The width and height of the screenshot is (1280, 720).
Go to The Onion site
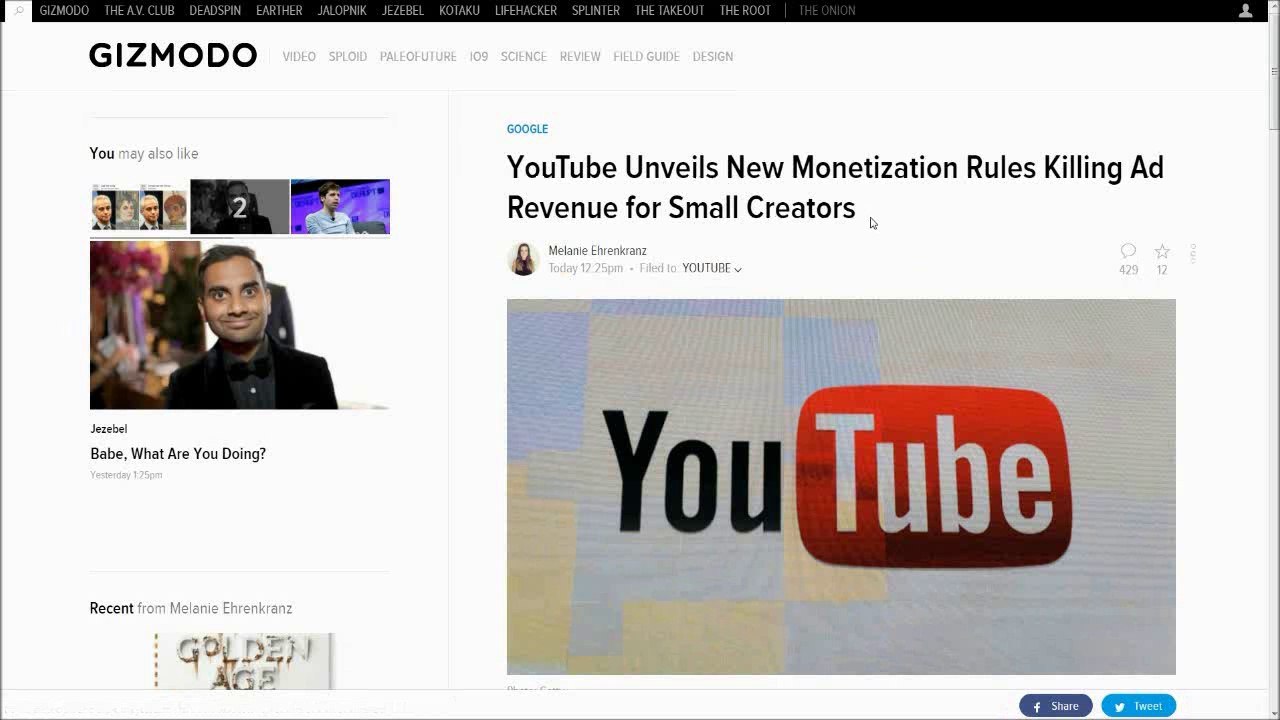click(827, 10)
